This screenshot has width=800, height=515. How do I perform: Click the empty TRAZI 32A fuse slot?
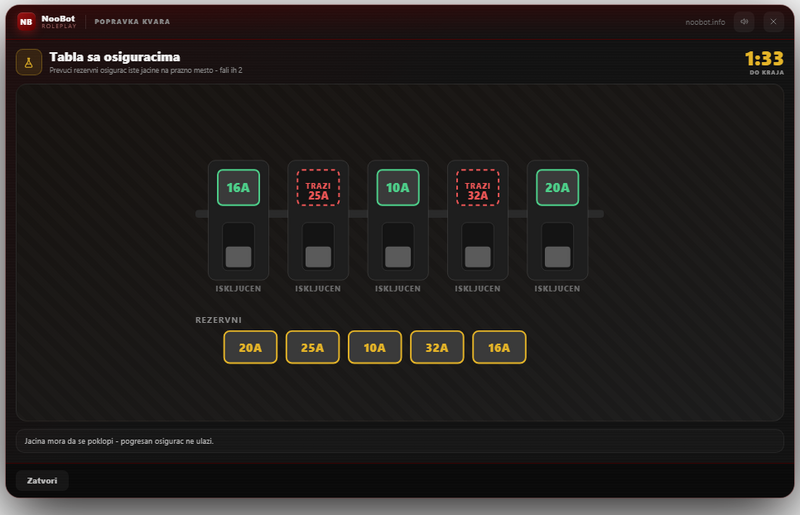tap(478, 188)
